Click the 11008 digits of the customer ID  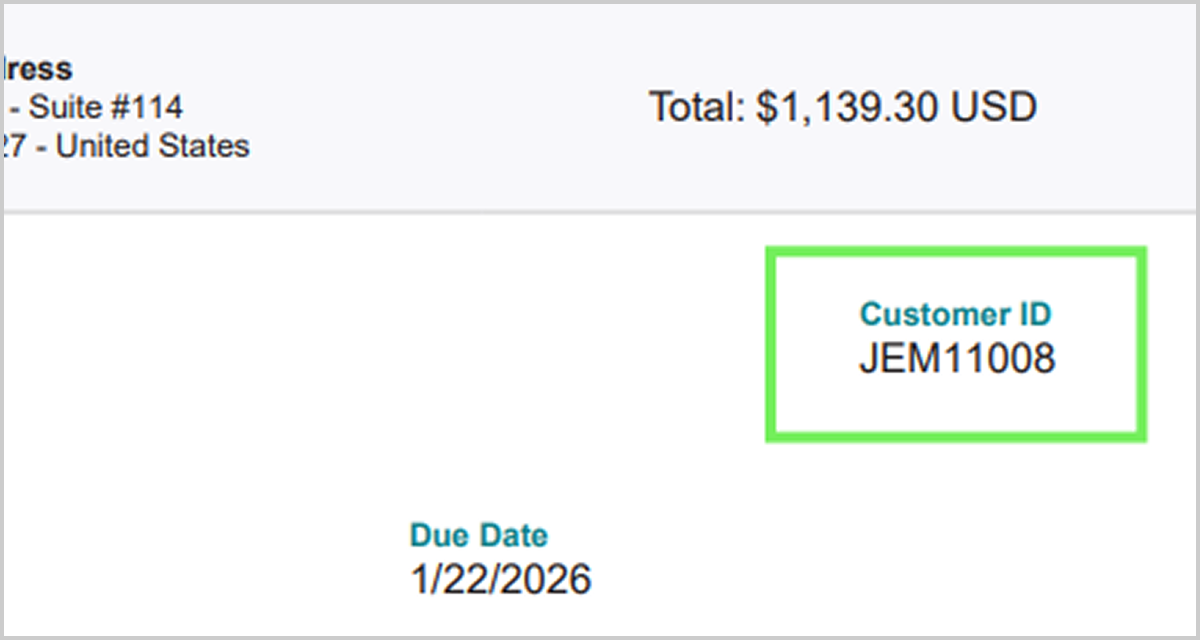tap(1000, 358)
